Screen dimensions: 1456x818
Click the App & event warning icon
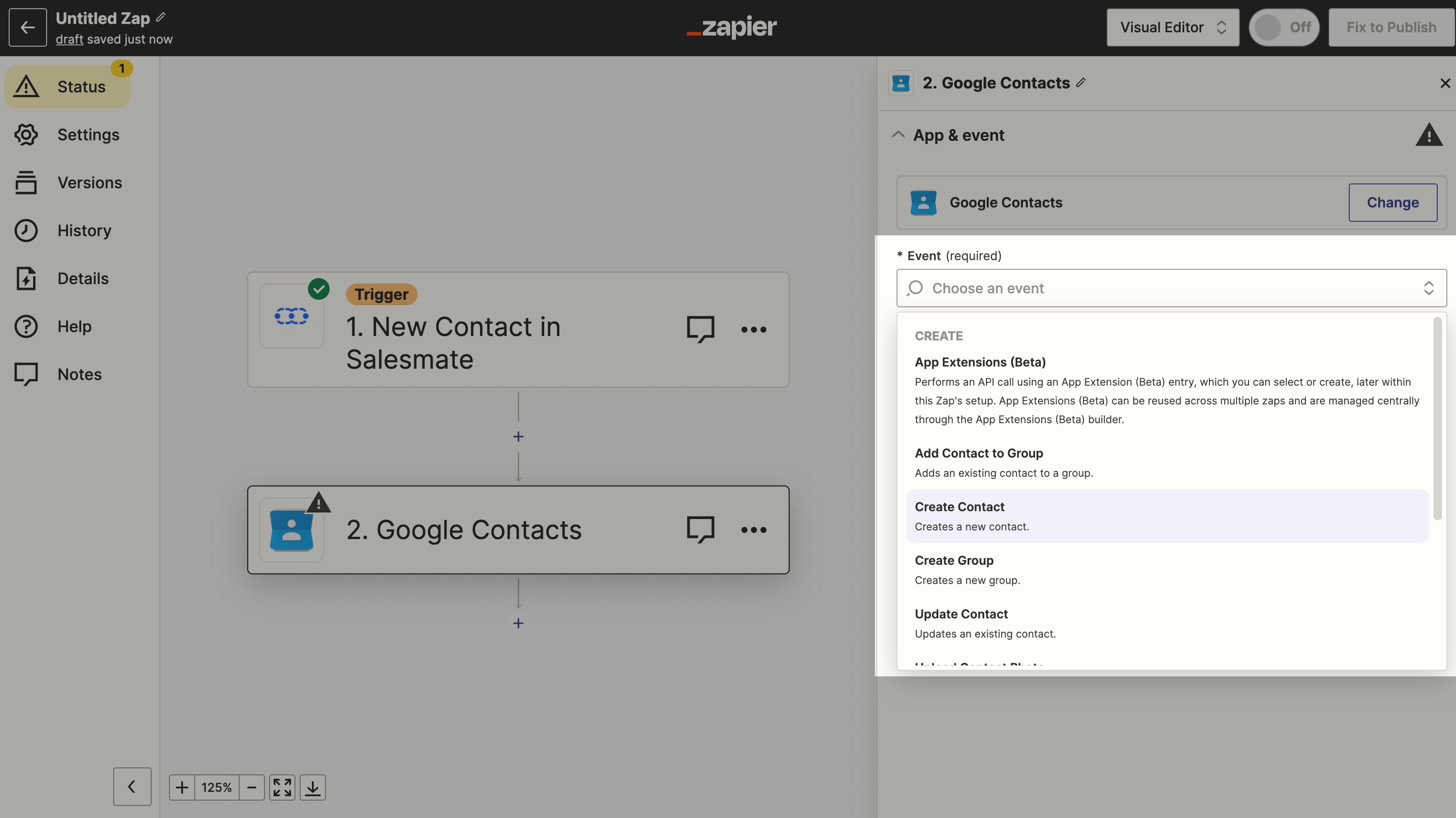click(1429, 135)
